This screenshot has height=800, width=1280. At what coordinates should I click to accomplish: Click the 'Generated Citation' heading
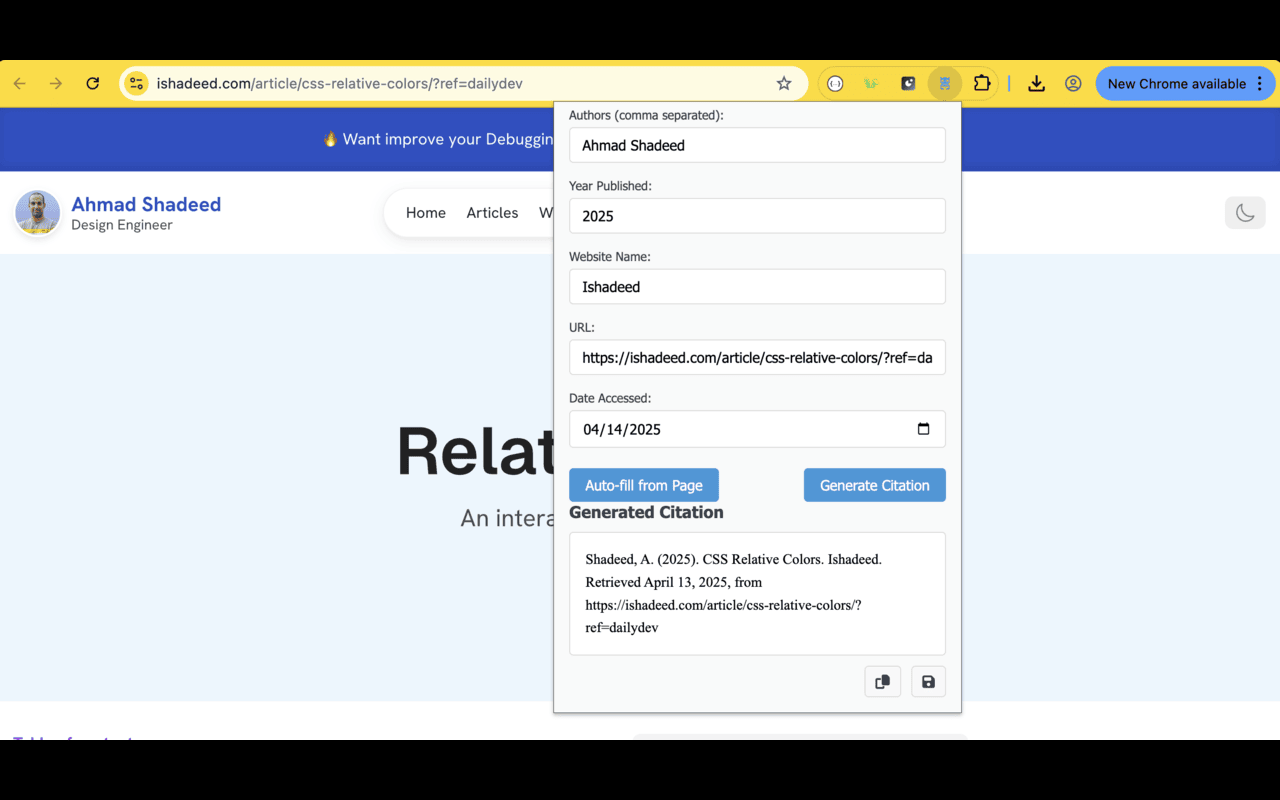coord(646,512)
